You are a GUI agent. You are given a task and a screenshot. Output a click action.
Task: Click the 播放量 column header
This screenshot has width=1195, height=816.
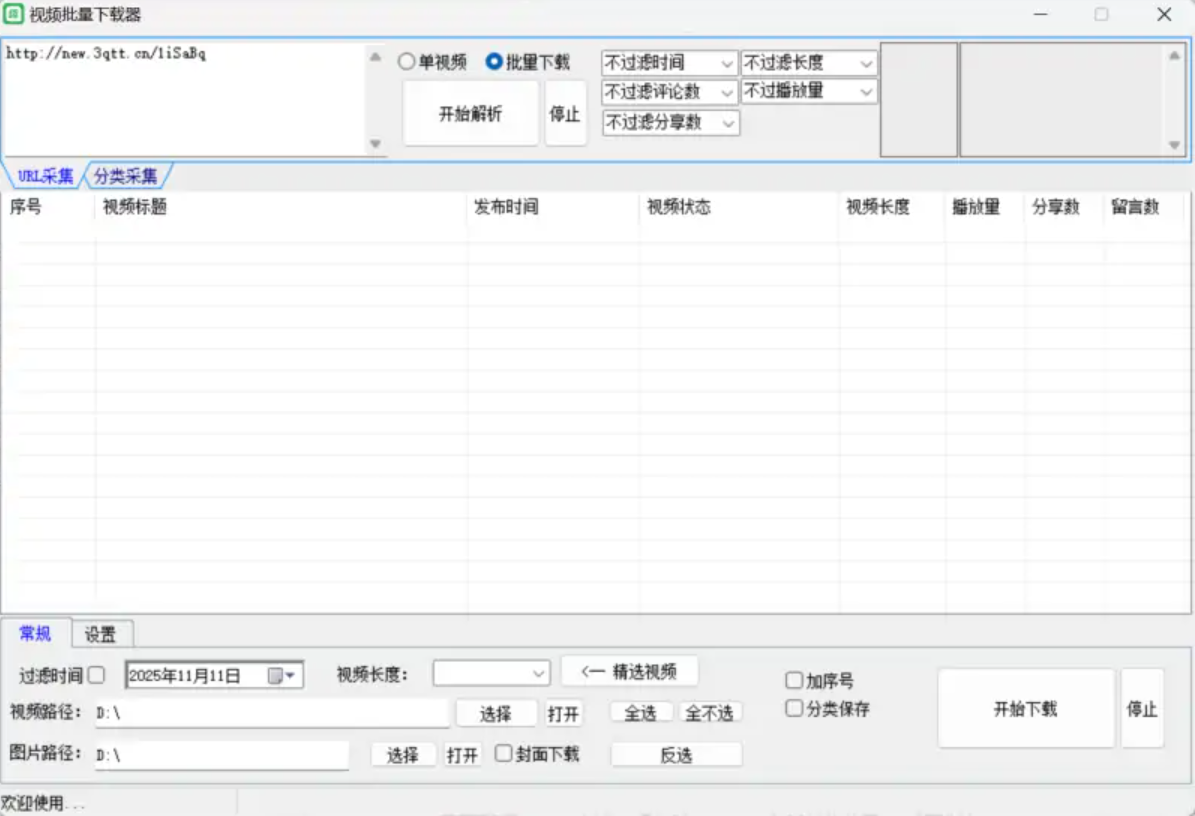985,206
